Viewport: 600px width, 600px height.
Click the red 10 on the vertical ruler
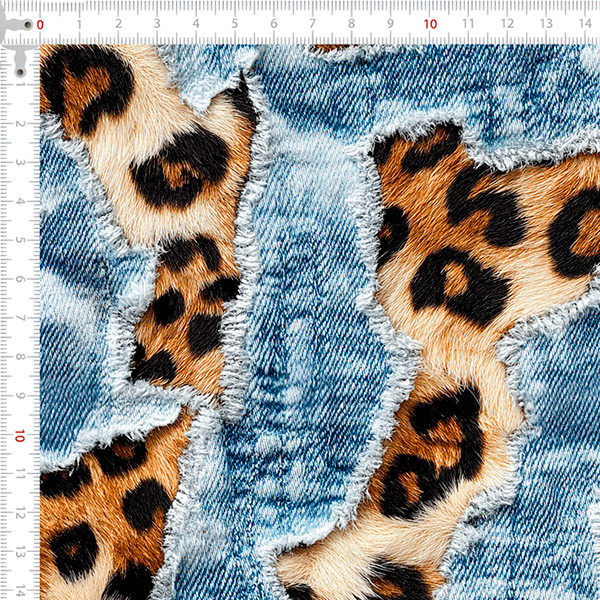pos(20,435)
